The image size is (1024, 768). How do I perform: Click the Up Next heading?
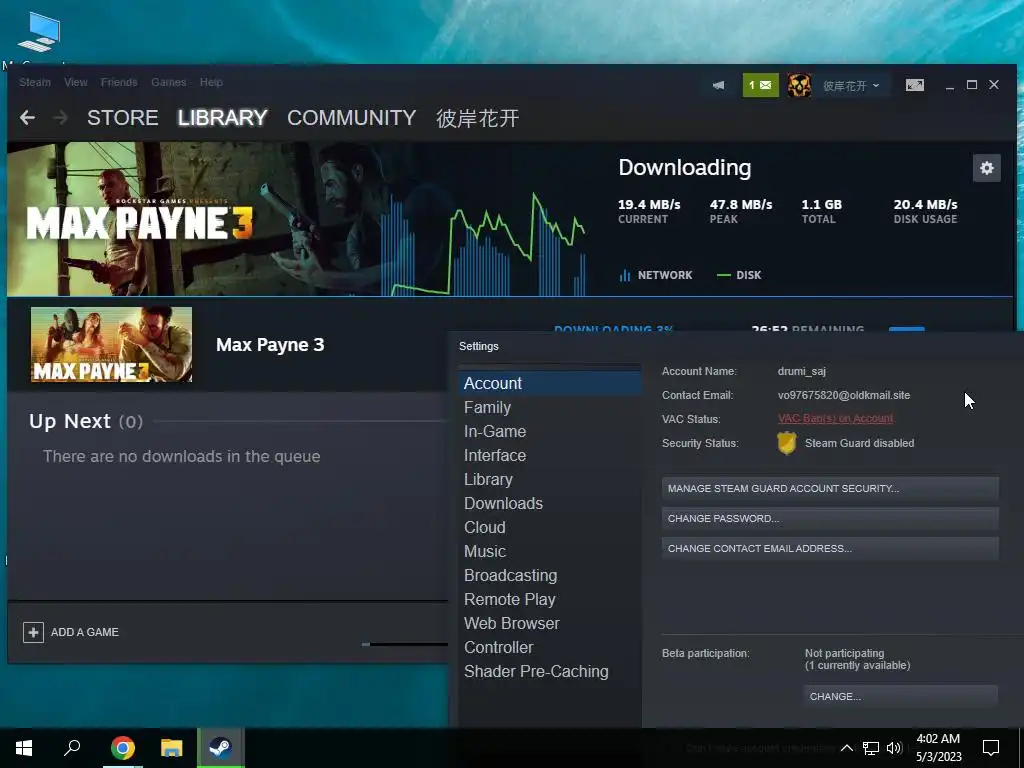(70, 421)
